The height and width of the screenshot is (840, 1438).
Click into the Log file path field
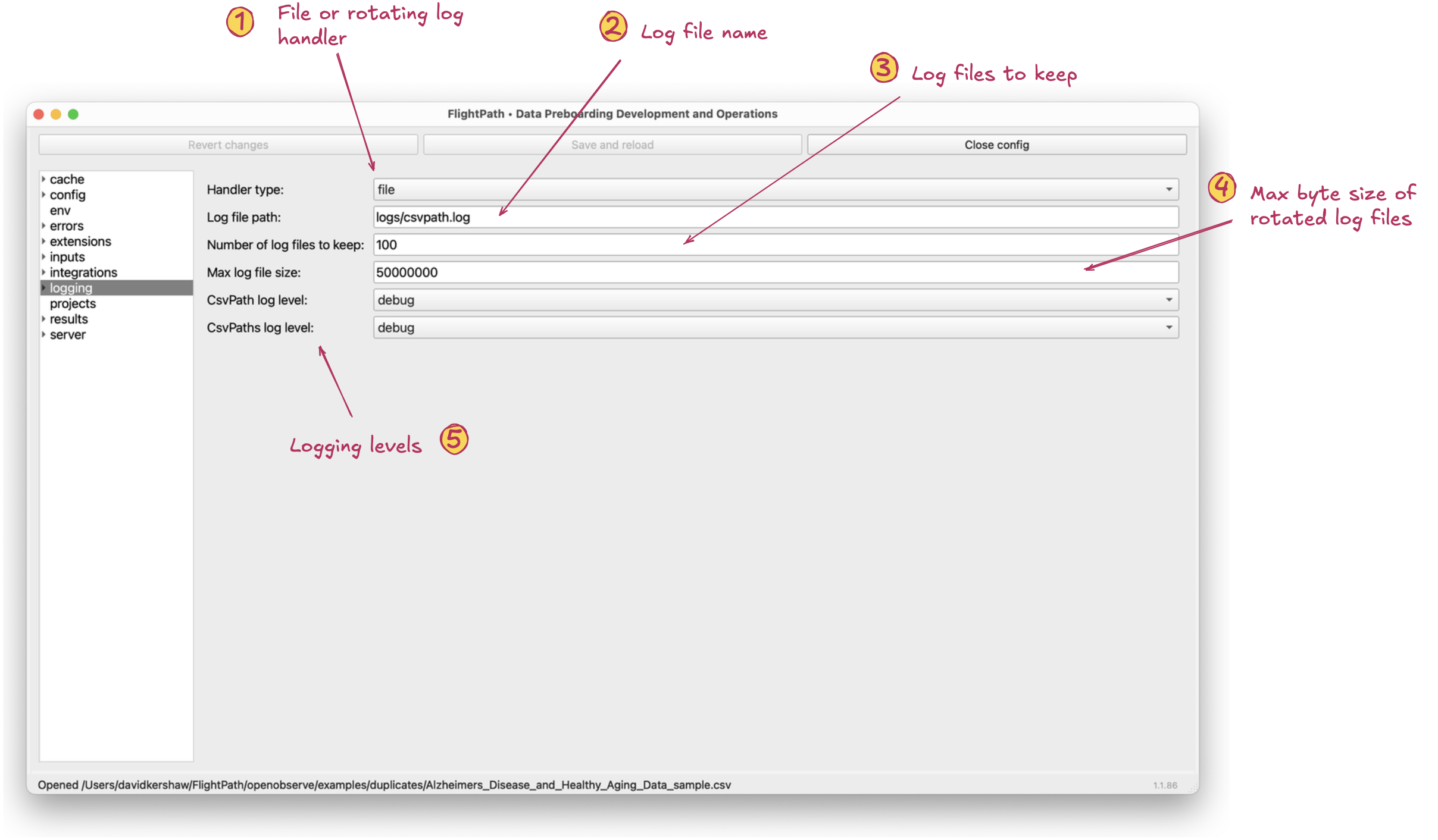(775, 217)
